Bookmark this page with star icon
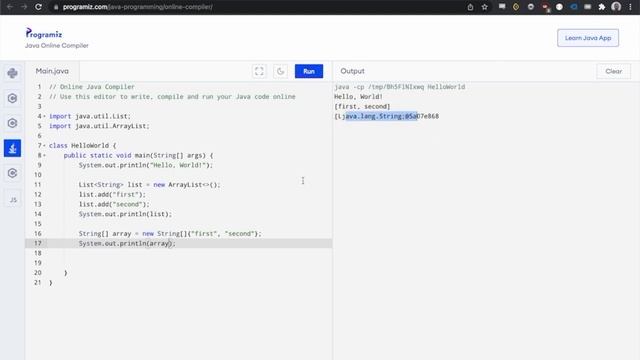This screenshot has width=640, height=360. point(484,7)
